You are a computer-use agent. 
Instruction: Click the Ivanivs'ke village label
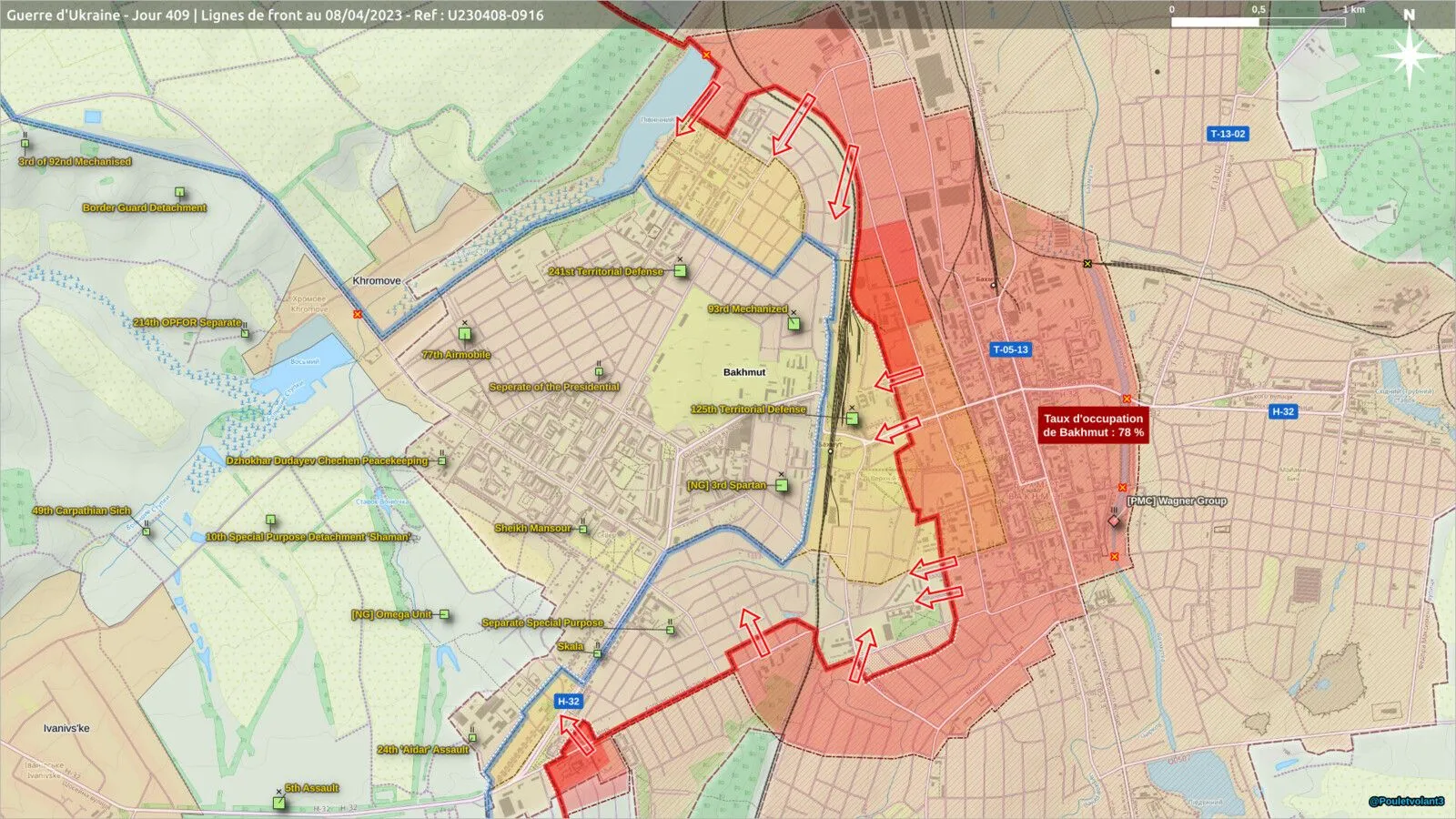(x=66, y=728)
